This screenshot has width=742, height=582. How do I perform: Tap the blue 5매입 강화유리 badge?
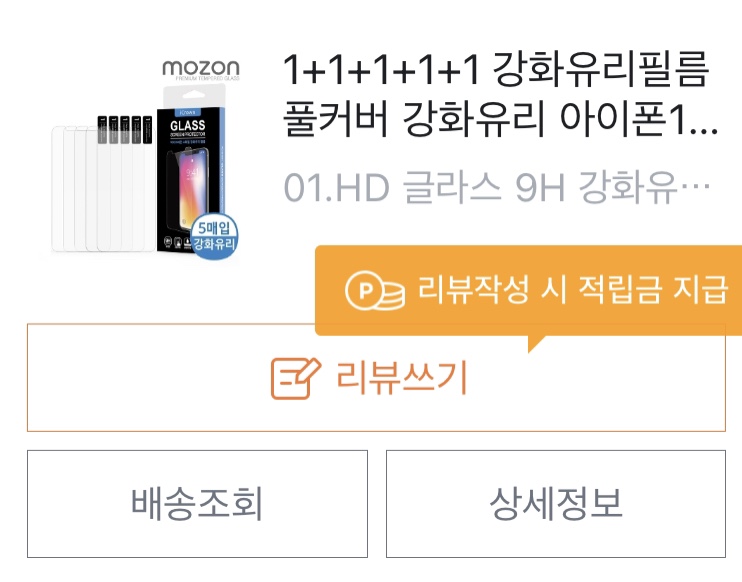[x=214, y=237]
